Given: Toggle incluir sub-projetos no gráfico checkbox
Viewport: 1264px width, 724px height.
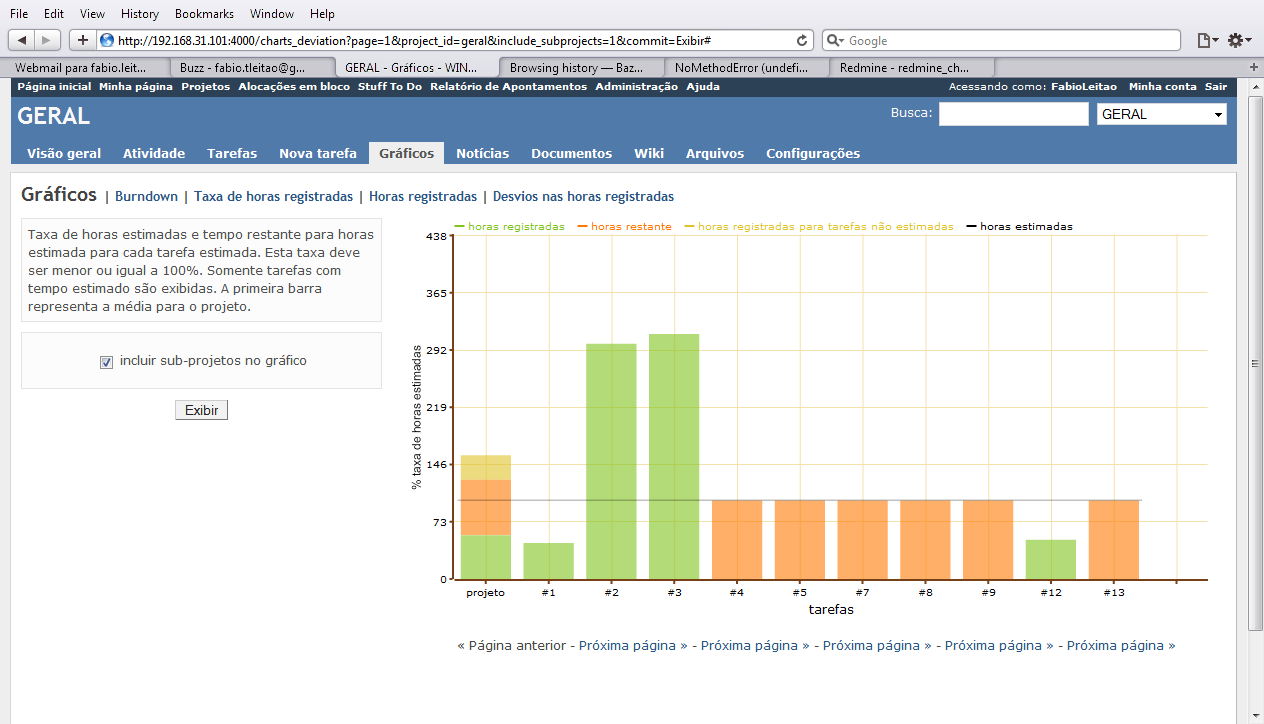Looking at the screenshot, I should coord(107,362).
